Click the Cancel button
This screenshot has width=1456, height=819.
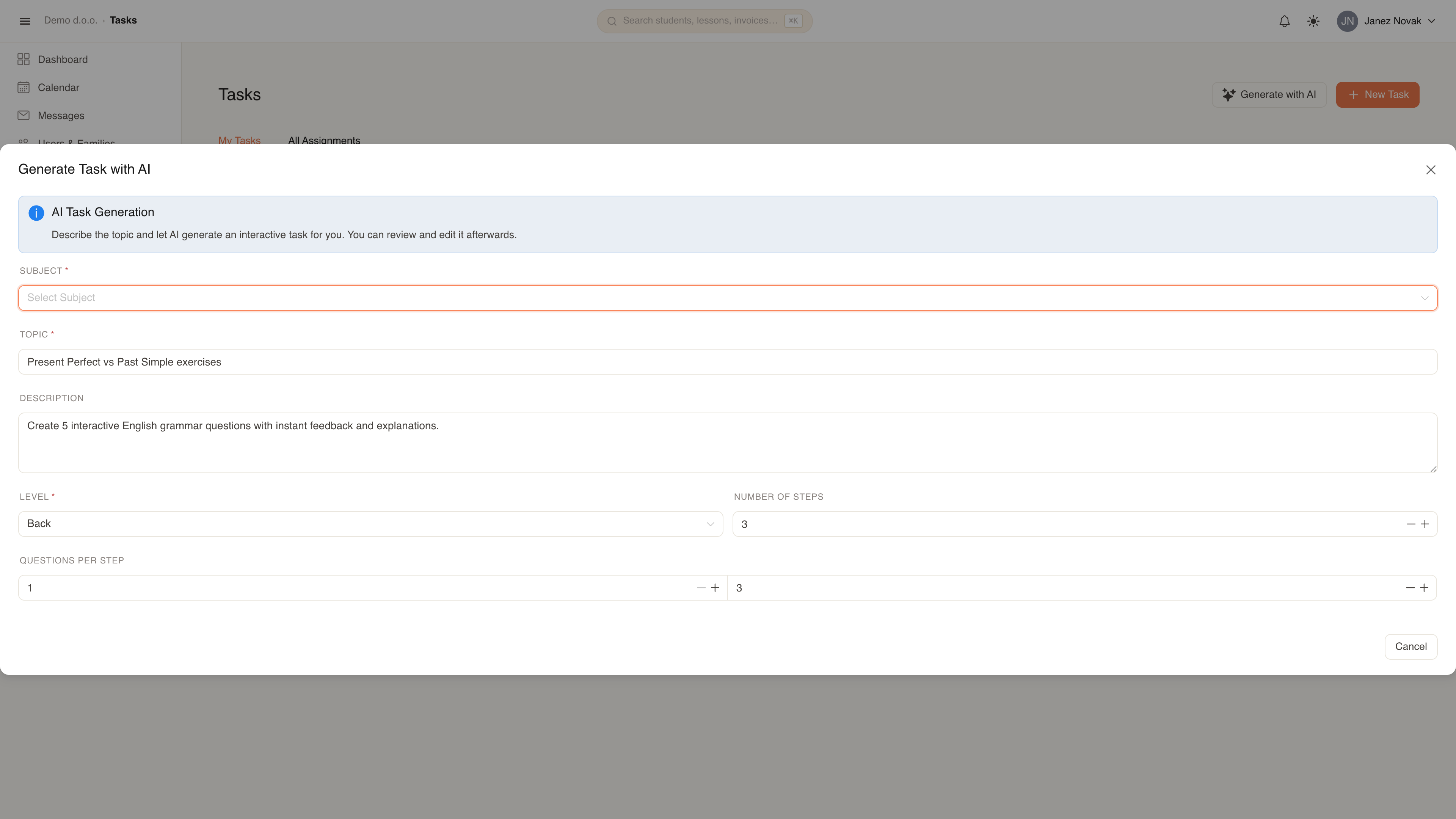point(1411,646)
